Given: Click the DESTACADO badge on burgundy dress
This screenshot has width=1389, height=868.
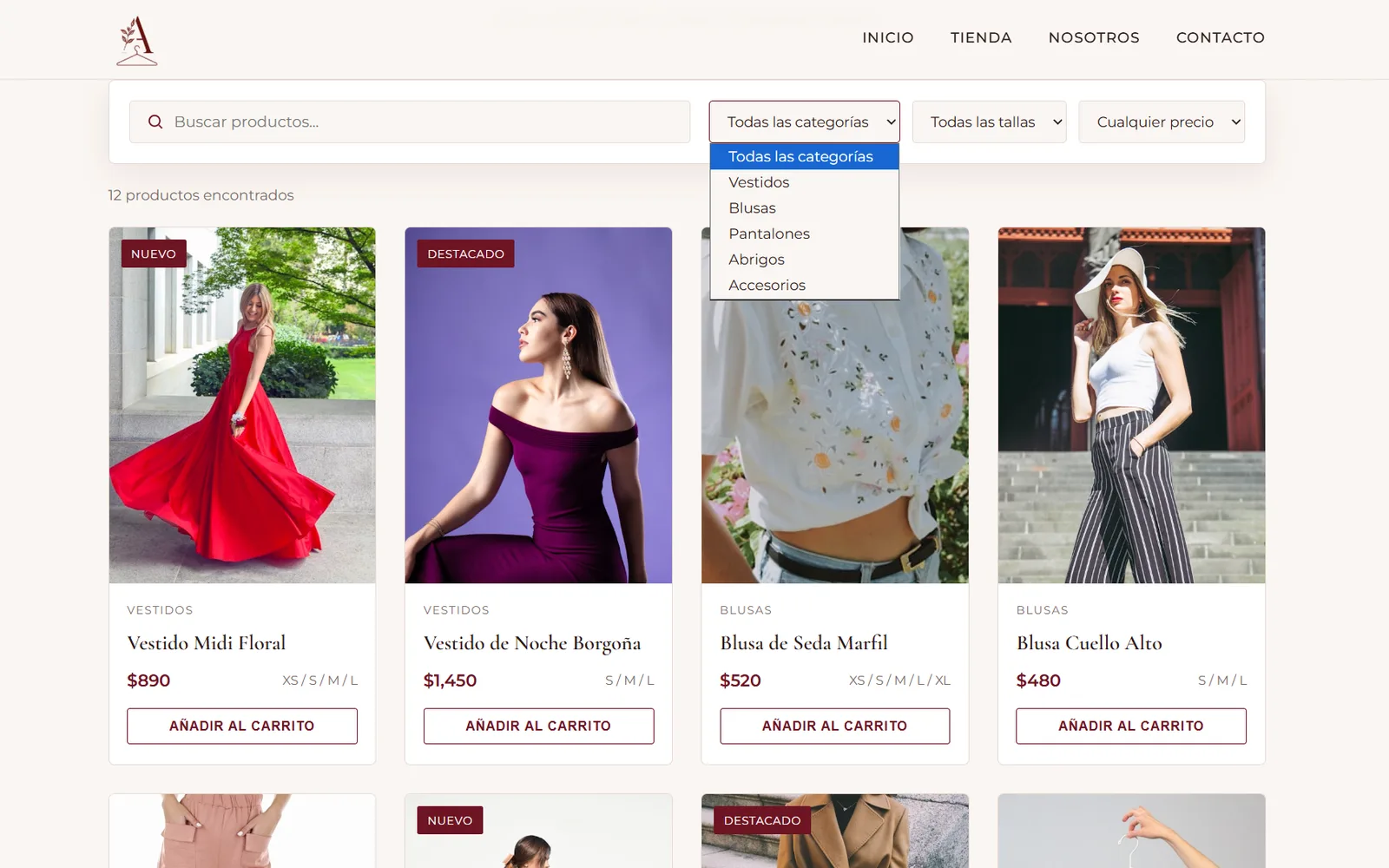Looking at the screenshot, I should coord(465,253).
